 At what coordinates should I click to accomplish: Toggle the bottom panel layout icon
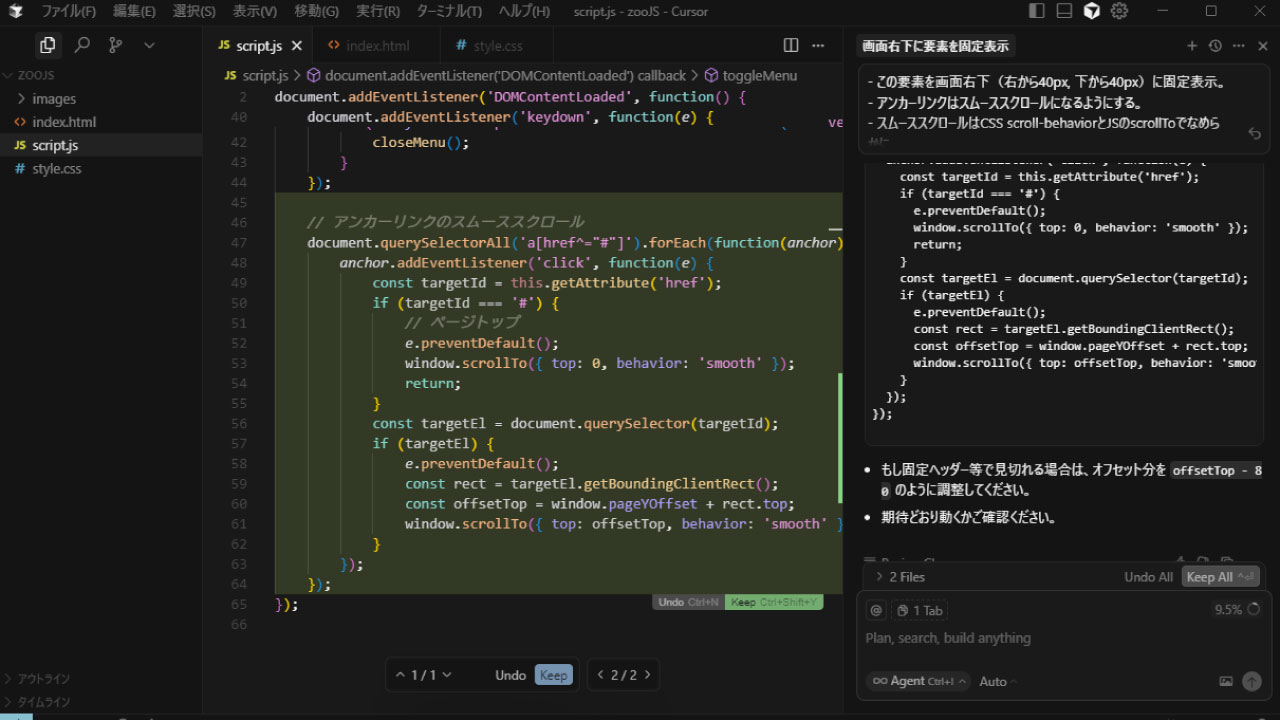click(x=1064, y=11)
